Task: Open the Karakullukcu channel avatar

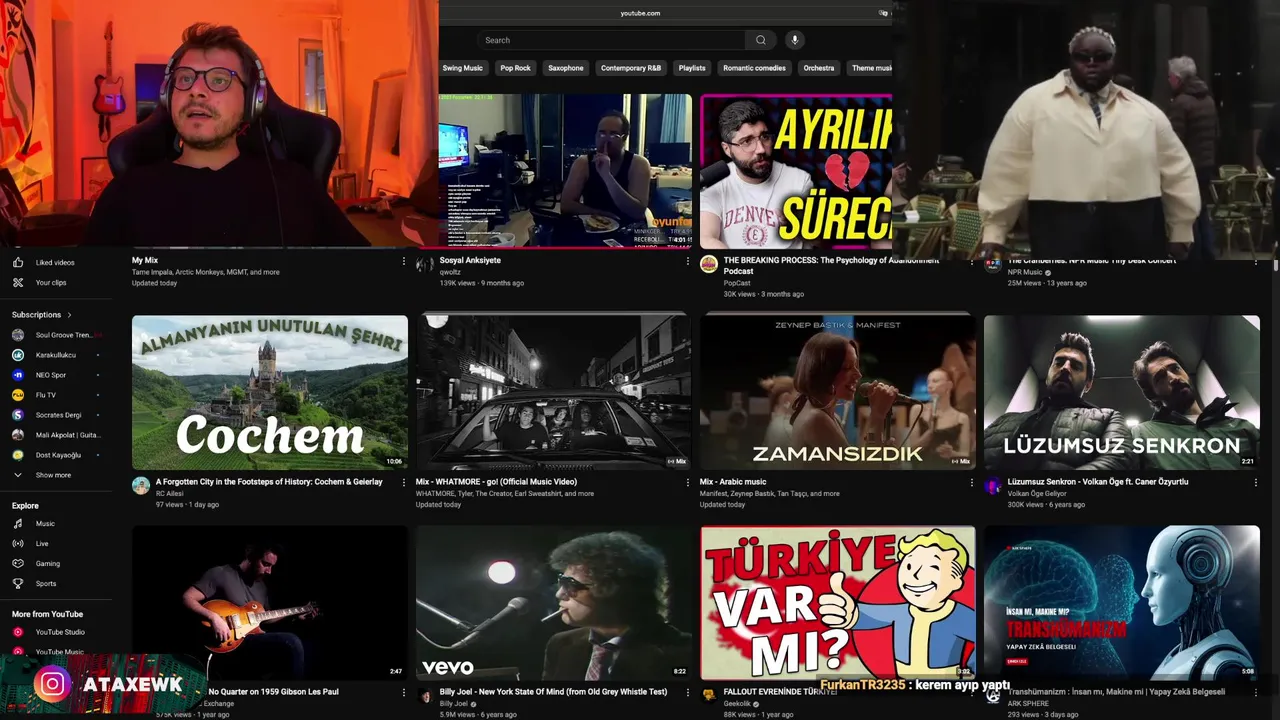Action: pyautogui.click(x=18, y=355)
